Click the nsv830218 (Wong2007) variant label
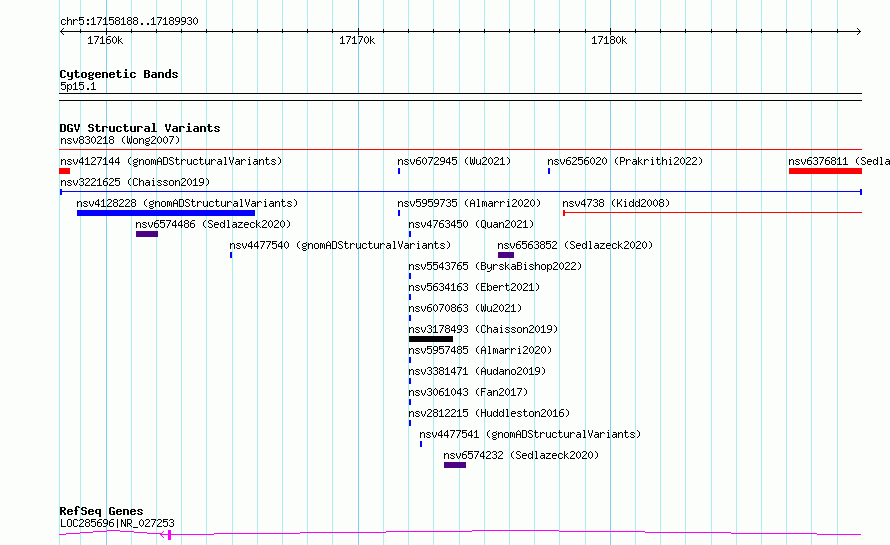The width and height of the screenshot is (890, 545). point(120,140)
